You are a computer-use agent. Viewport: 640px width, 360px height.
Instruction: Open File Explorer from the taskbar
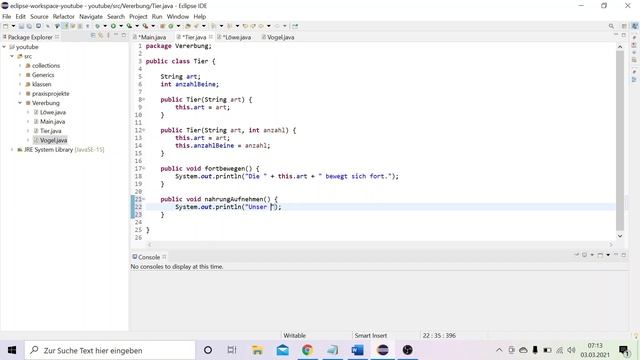pos(257,350)
